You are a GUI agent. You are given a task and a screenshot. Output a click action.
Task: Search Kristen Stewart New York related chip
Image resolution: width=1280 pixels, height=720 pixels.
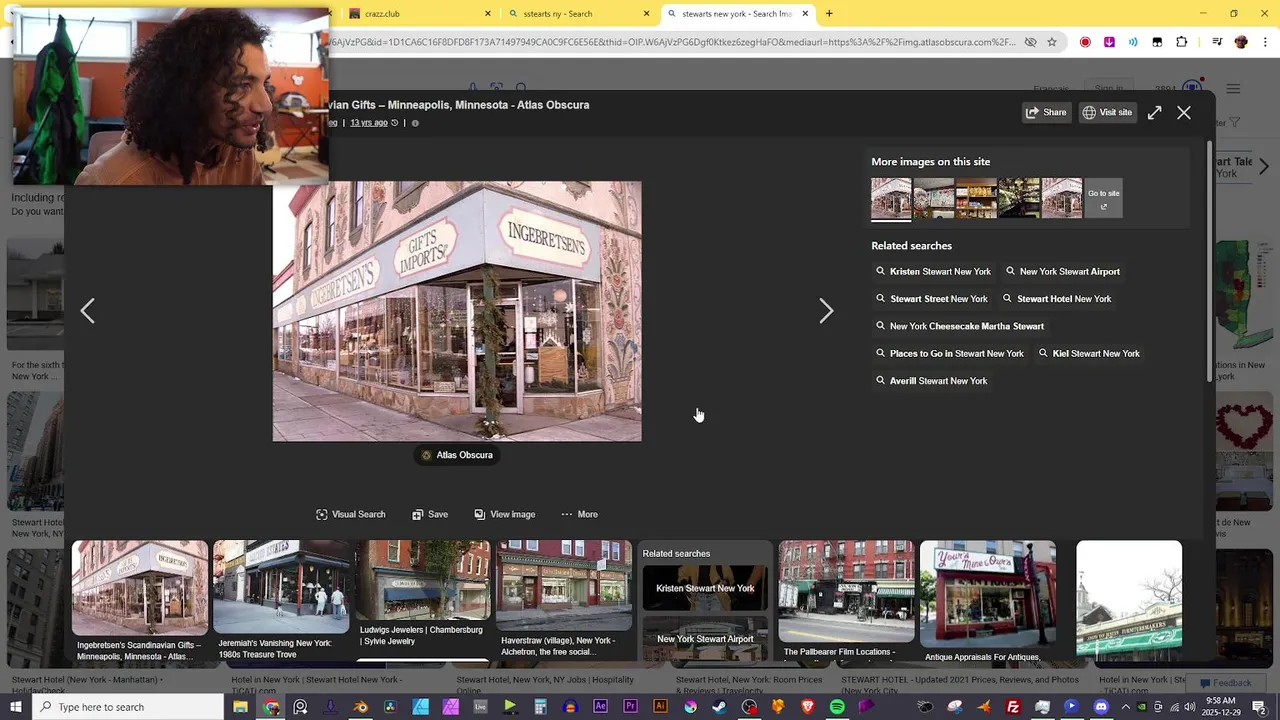pos(933,271)
